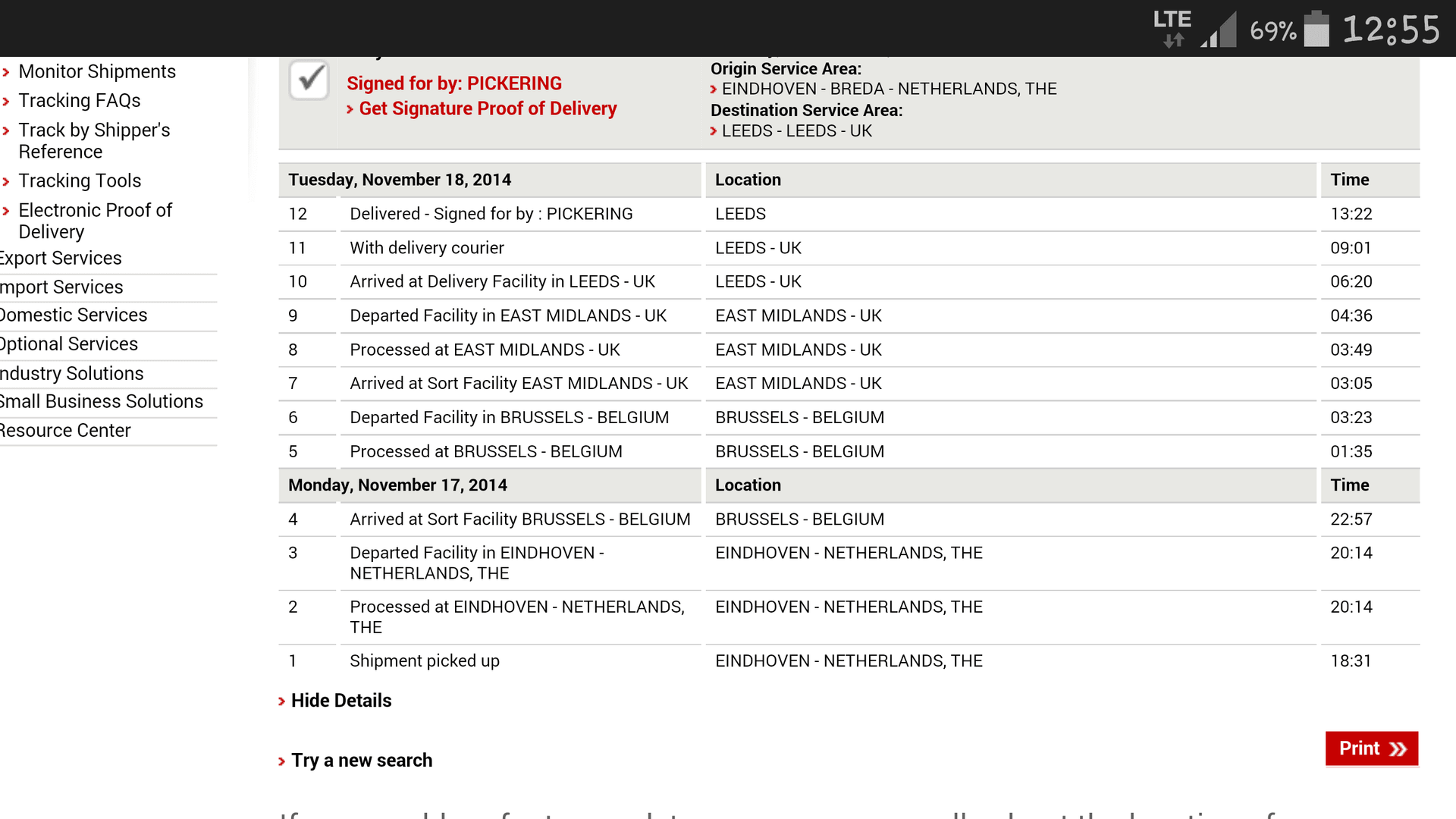Open Track by Shipper's Reference

click(94, 140)
